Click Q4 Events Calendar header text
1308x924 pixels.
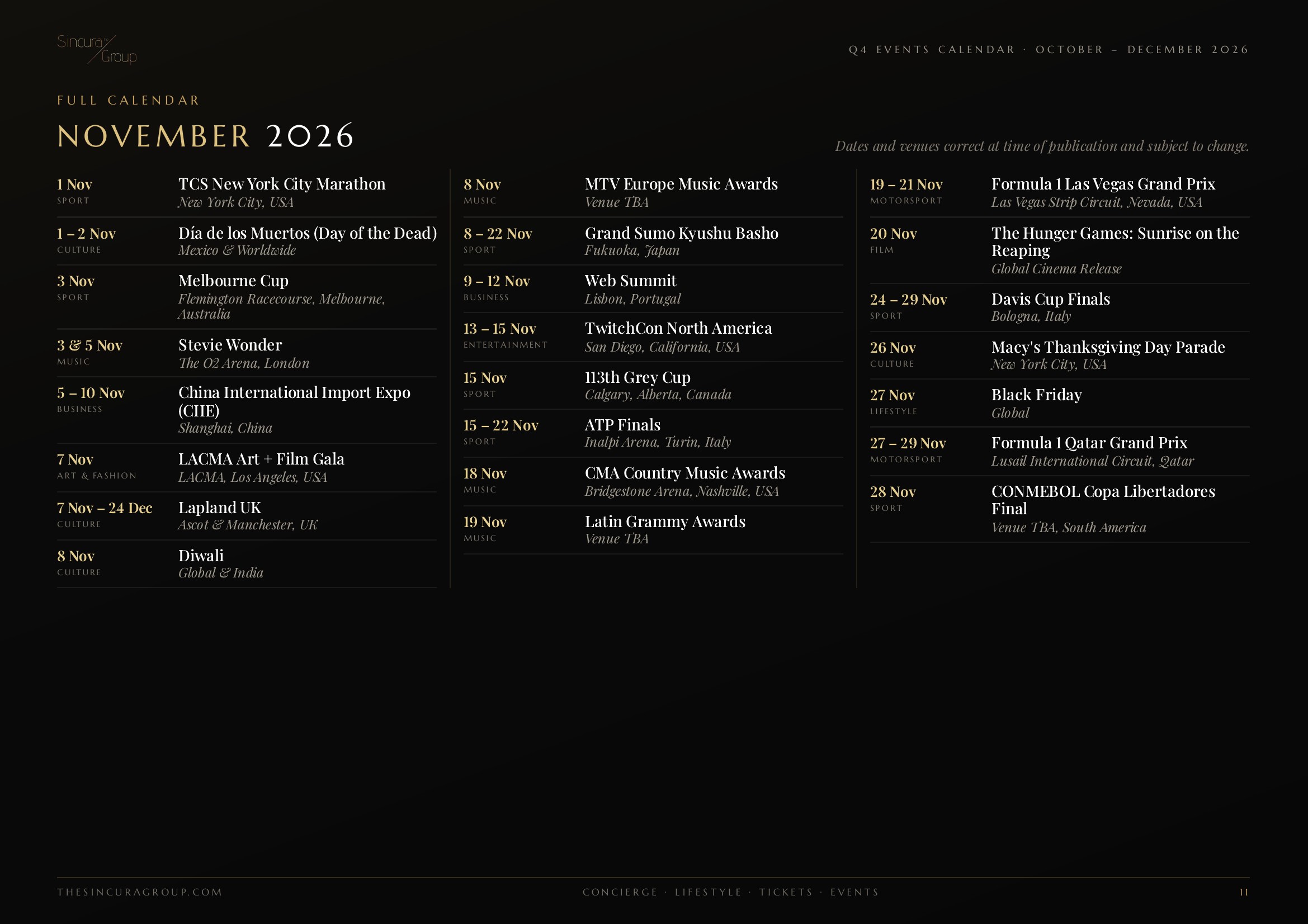point(1048,50)
